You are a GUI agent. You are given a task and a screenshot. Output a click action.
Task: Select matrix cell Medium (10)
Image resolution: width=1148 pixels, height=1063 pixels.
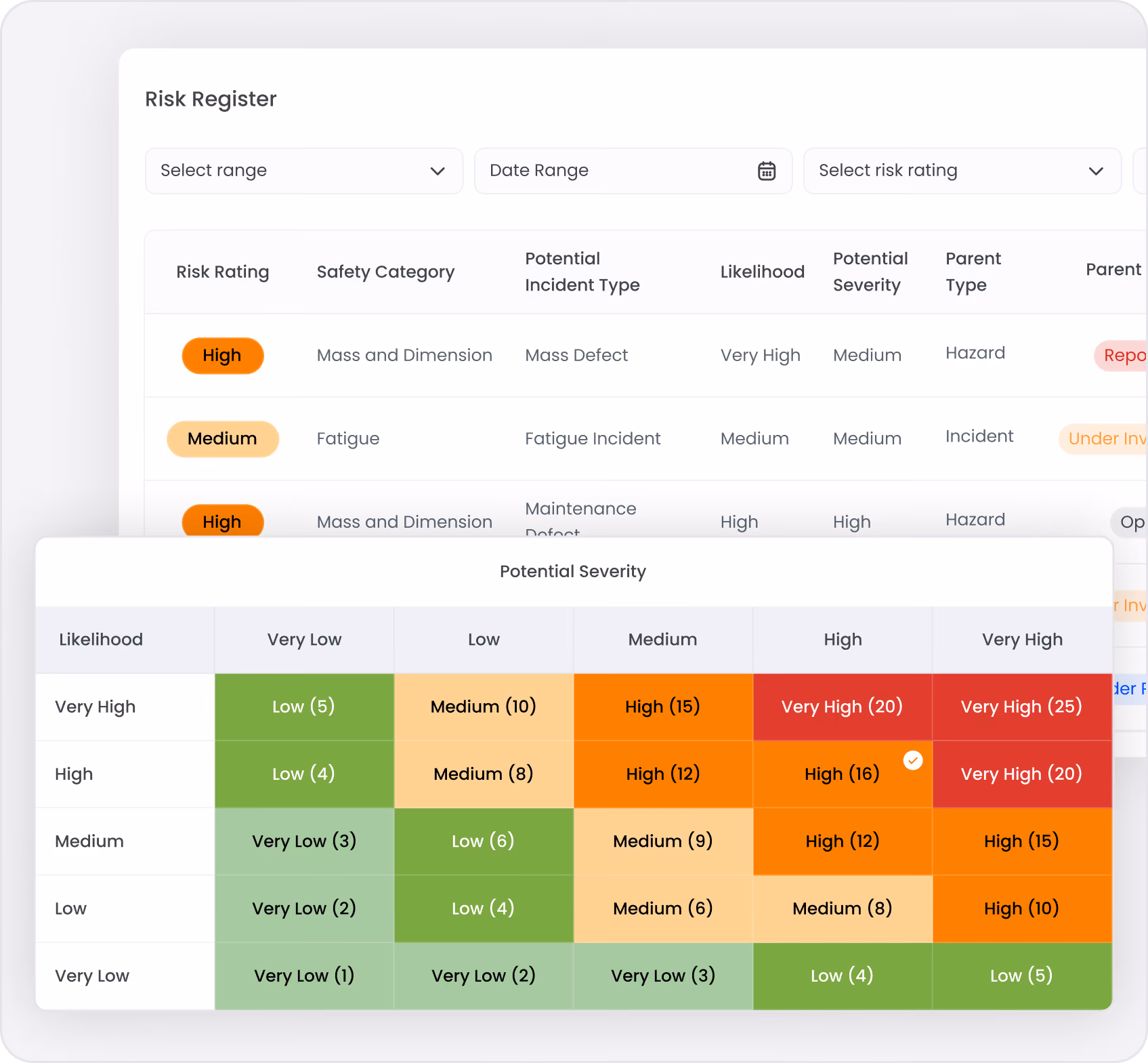tap(484, 707)
